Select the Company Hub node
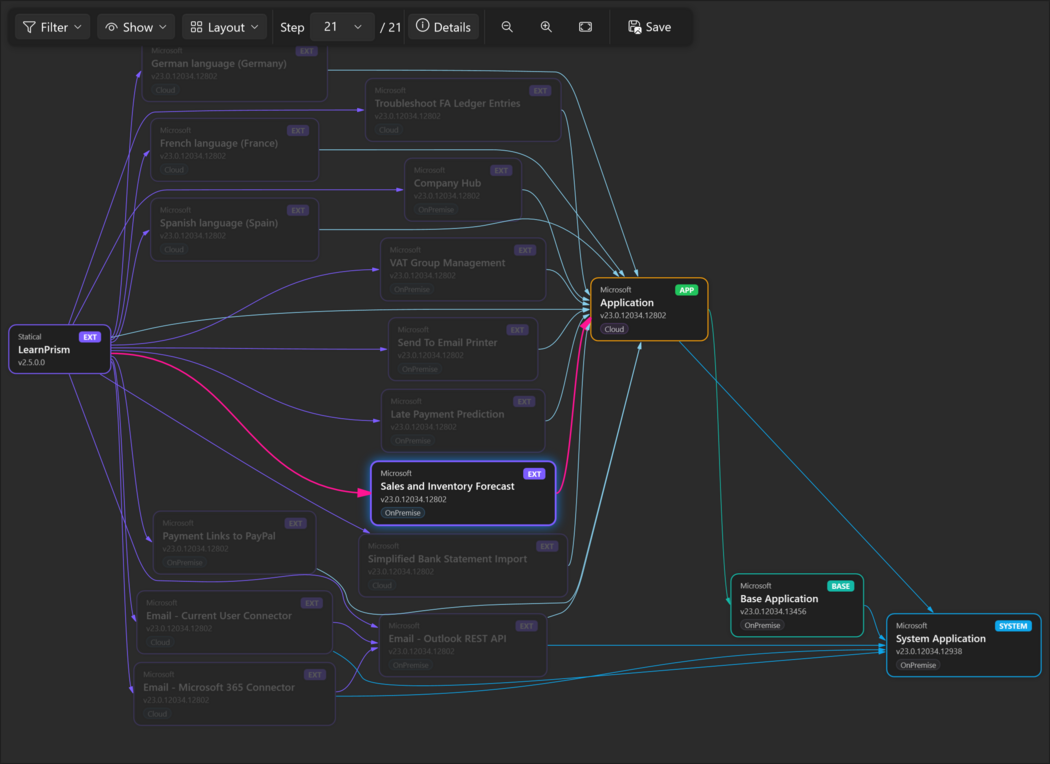This screenshot has width=1050, height=764. 463,189
